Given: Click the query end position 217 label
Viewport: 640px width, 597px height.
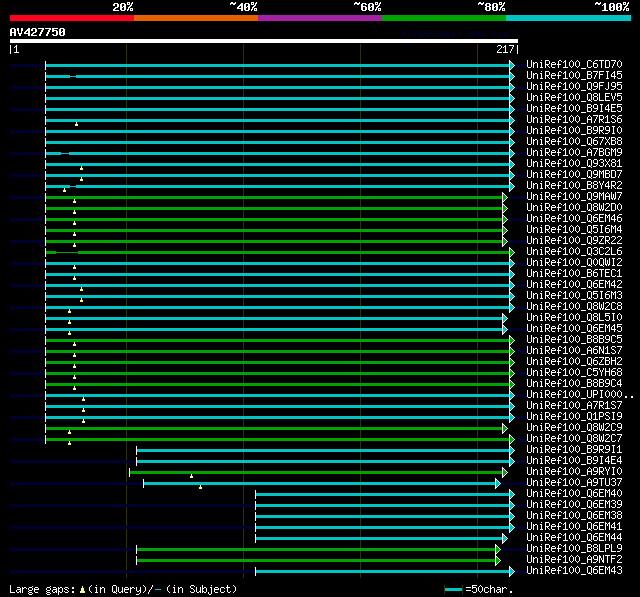Looking at the screenshot, I should [x=505, y=49].
